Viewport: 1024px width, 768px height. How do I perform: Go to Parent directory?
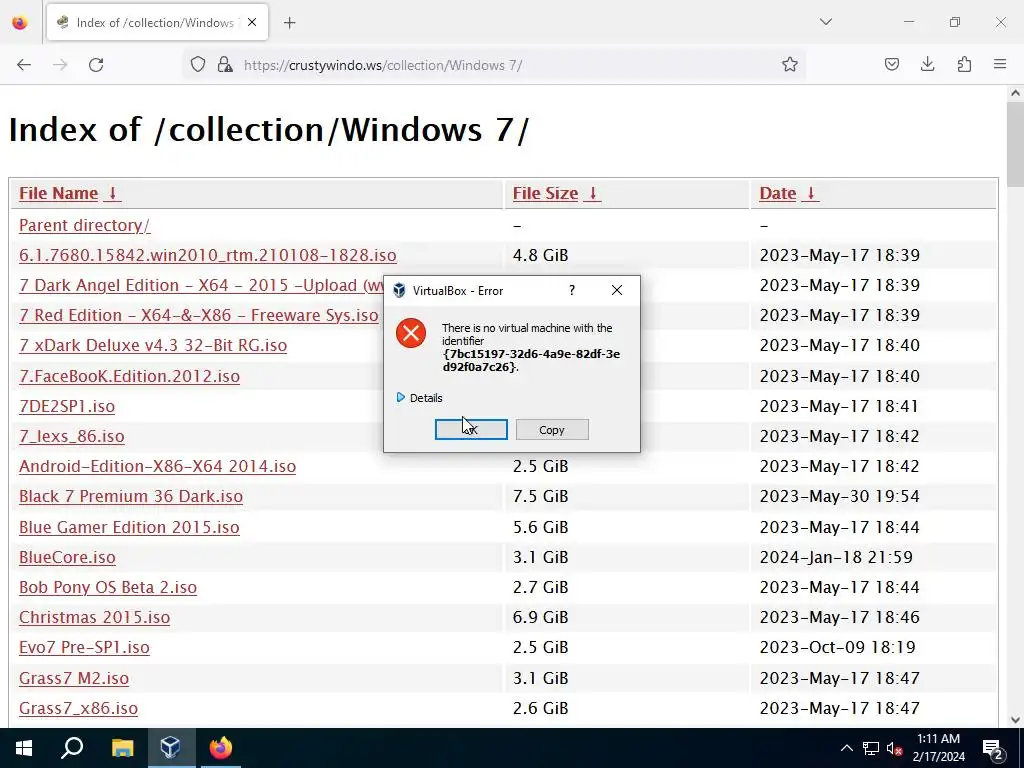pyautogui.click(x=84, y=225)
